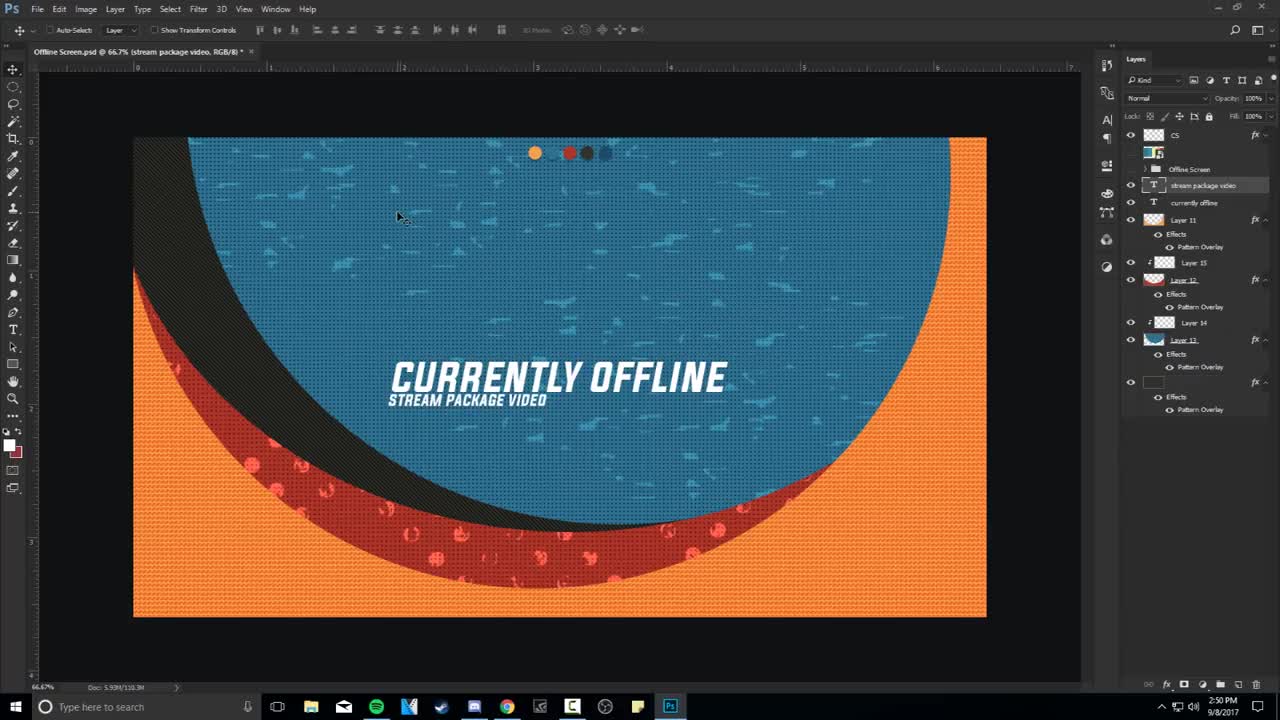
Task: Select the Hand tool
Action: pyautogui.click(x=13, y=381)
